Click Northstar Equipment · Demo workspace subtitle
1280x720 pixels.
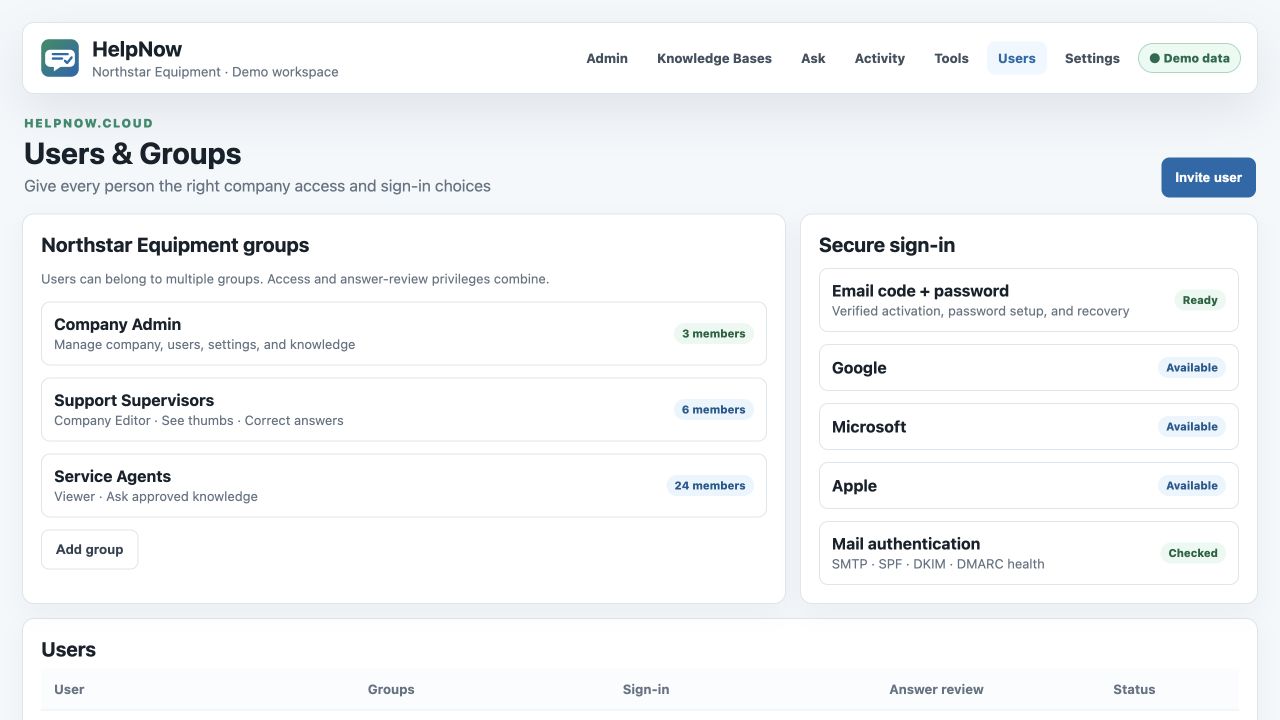215,72
